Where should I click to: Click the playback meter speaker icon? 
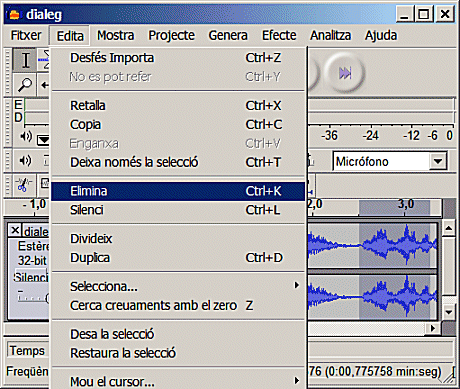[26, 136]
